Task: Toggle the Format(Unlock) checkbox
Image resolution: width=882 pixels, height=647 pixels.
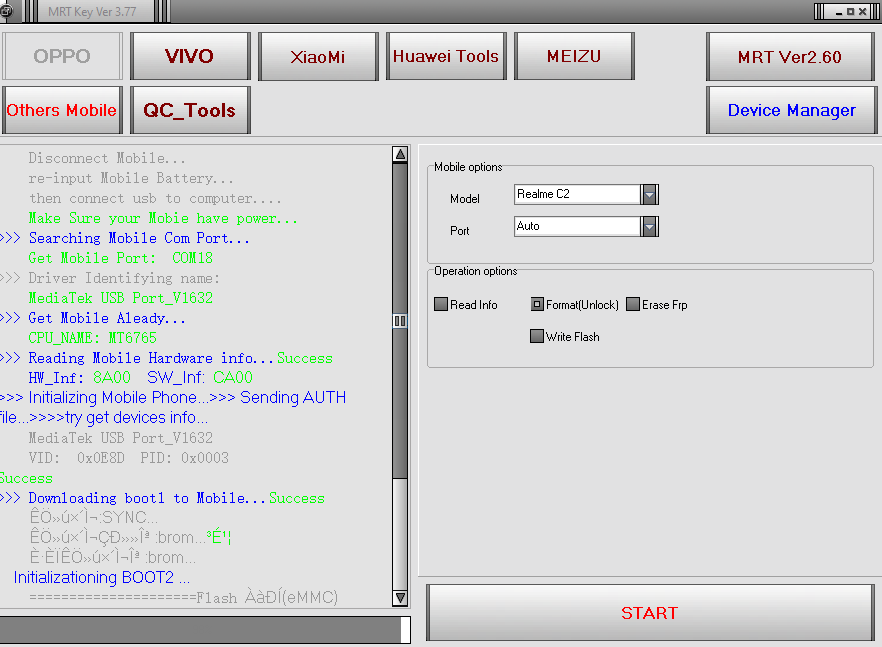Action: tap(537, 304)
